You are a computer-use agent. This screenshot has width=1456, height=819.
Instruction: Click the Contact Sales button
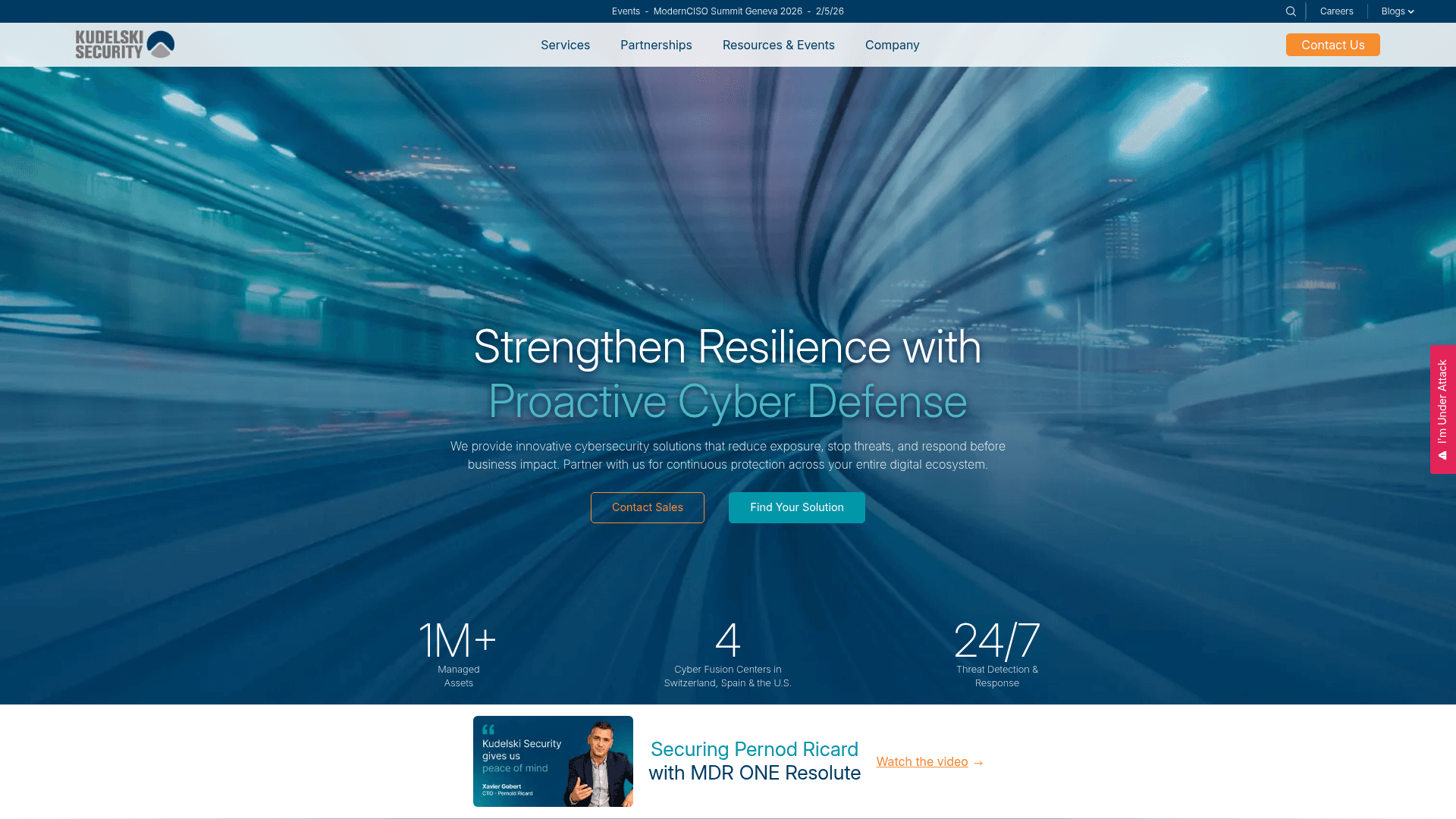(x=647, y=507)
